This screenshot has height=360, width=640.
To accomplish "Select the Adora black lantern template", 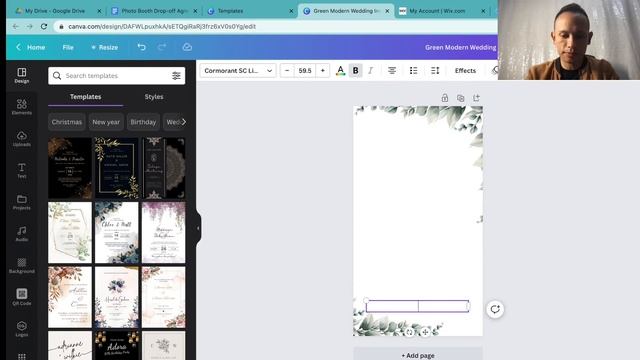I will (x=116, y=345).
